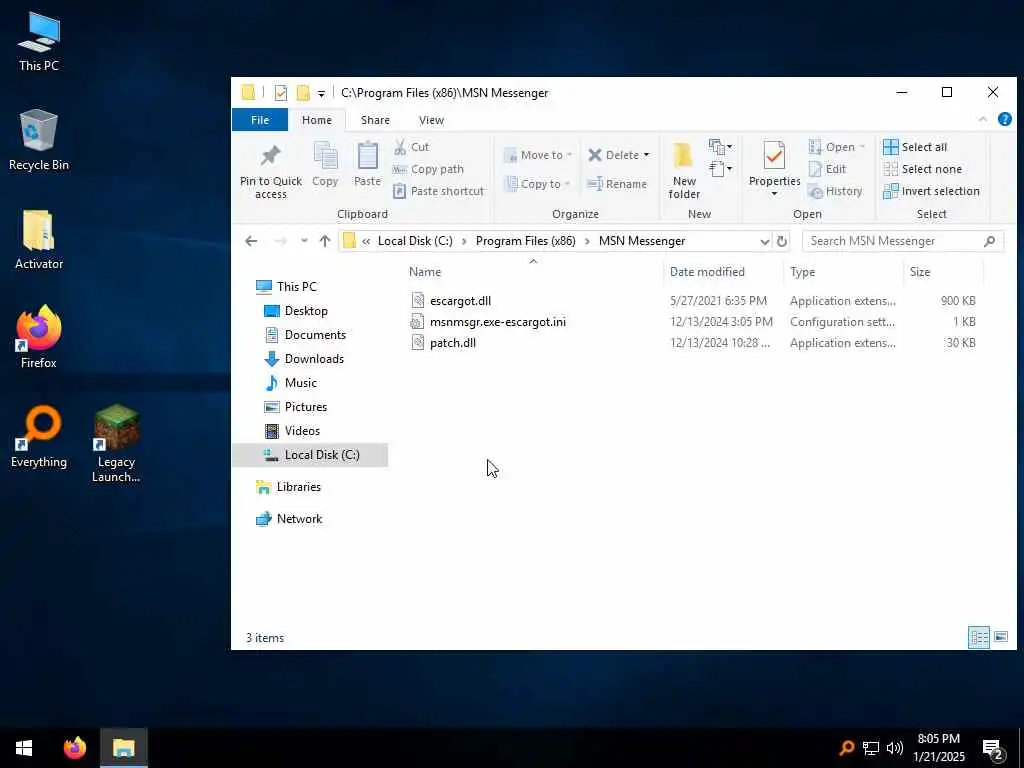Collapse the ribbon with the chevron
1024x768 pixels.
coord(983,120)
